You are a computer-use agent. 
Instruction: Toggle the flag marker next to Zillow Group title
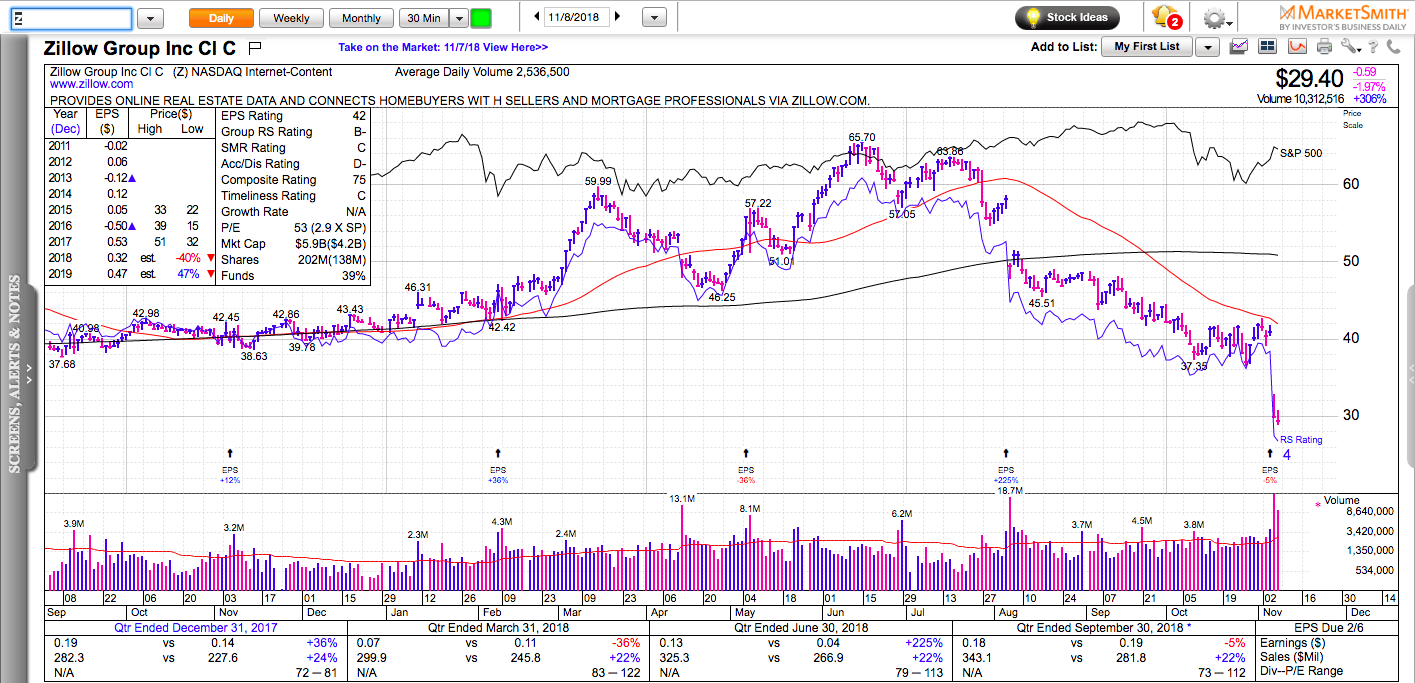point(254,47)
